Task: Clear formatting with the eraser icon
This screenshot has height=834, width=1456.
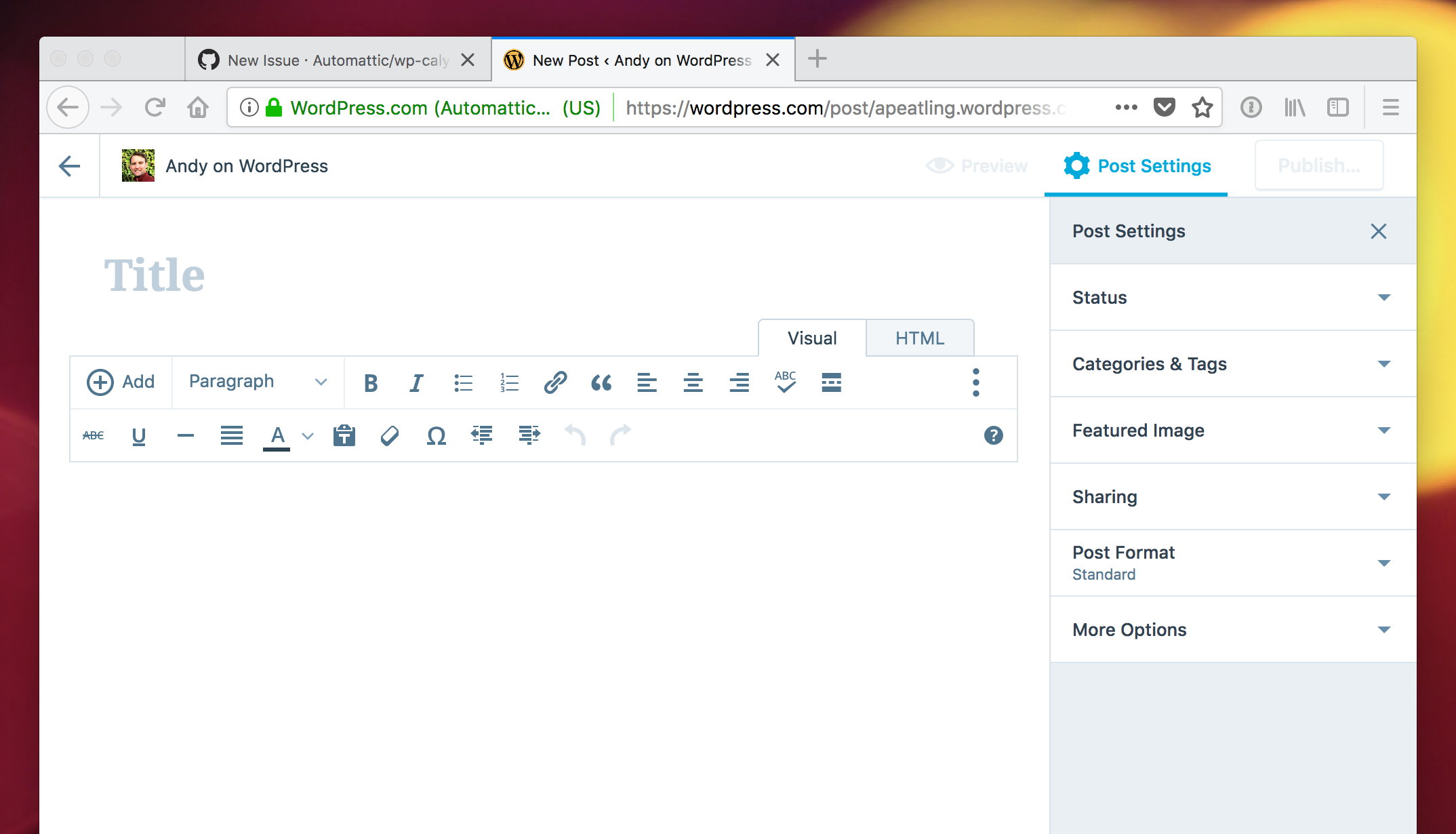Action: [390, 435]
